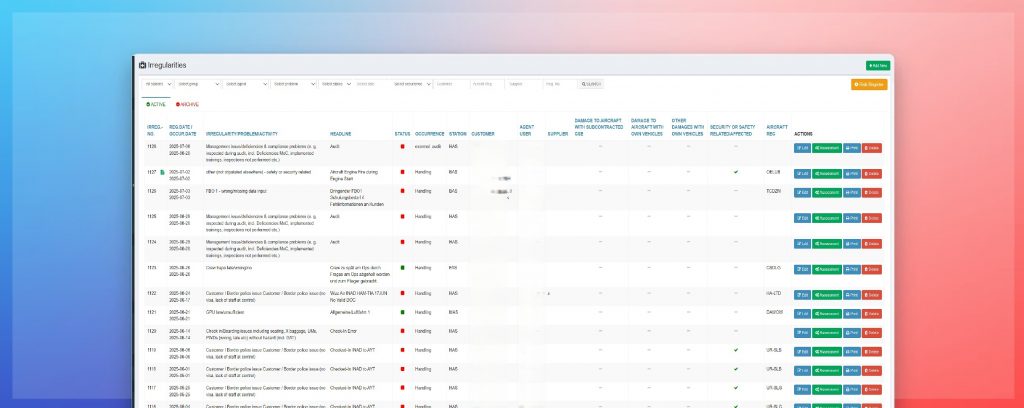Expand the All stations dropdown
Image resolution: width=1024 pixels, height=408 pixels.
[157, 84]
